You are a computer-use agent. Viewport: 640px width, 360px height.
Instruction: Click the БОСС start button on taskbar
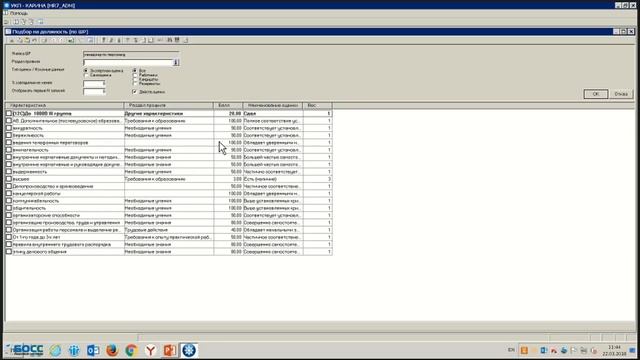click(x=24, y=350)
